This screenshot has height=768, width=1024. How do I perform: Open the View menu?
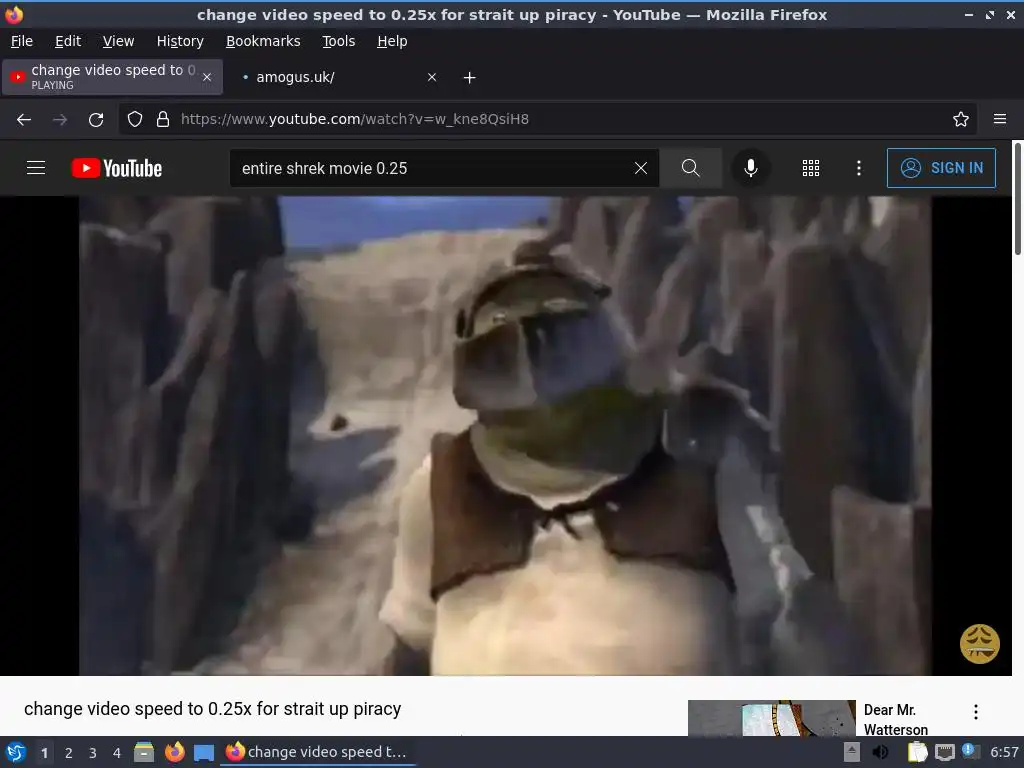pyautogui.click(x=118, y=41)
